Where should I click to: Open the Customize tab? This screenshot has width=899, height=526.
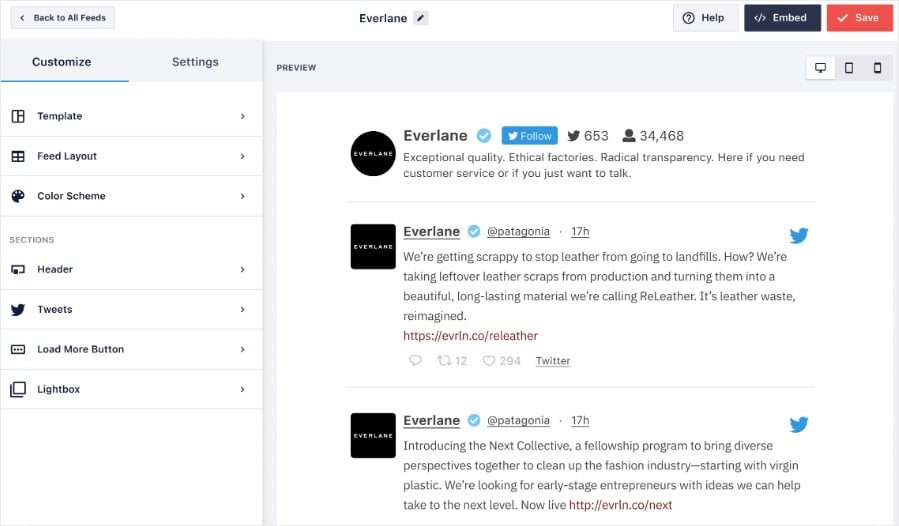61,62
